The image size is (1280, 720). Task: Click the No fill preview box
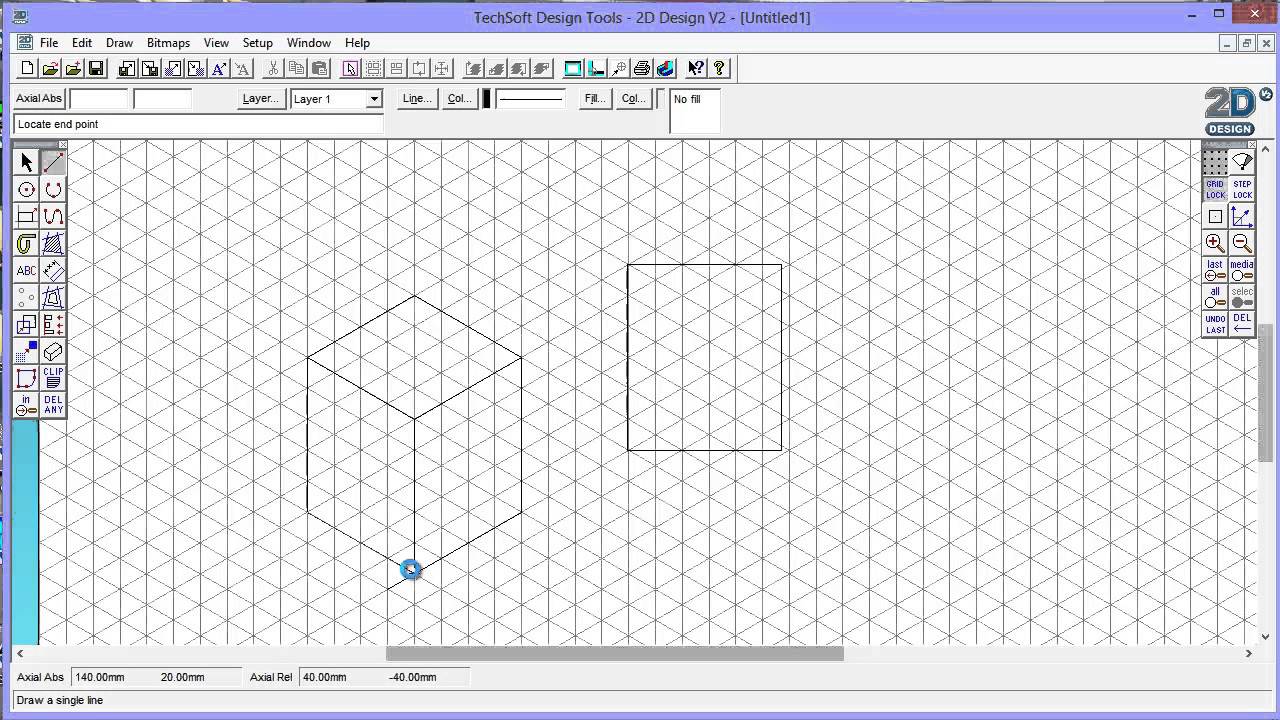pyautogui.click(x=695, y=111)
